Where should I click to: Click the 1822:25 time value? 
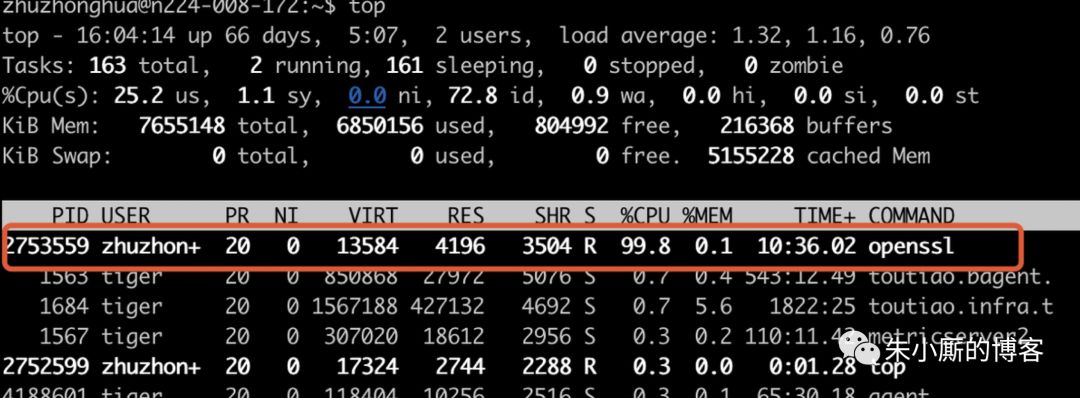(x=812, y=306)
